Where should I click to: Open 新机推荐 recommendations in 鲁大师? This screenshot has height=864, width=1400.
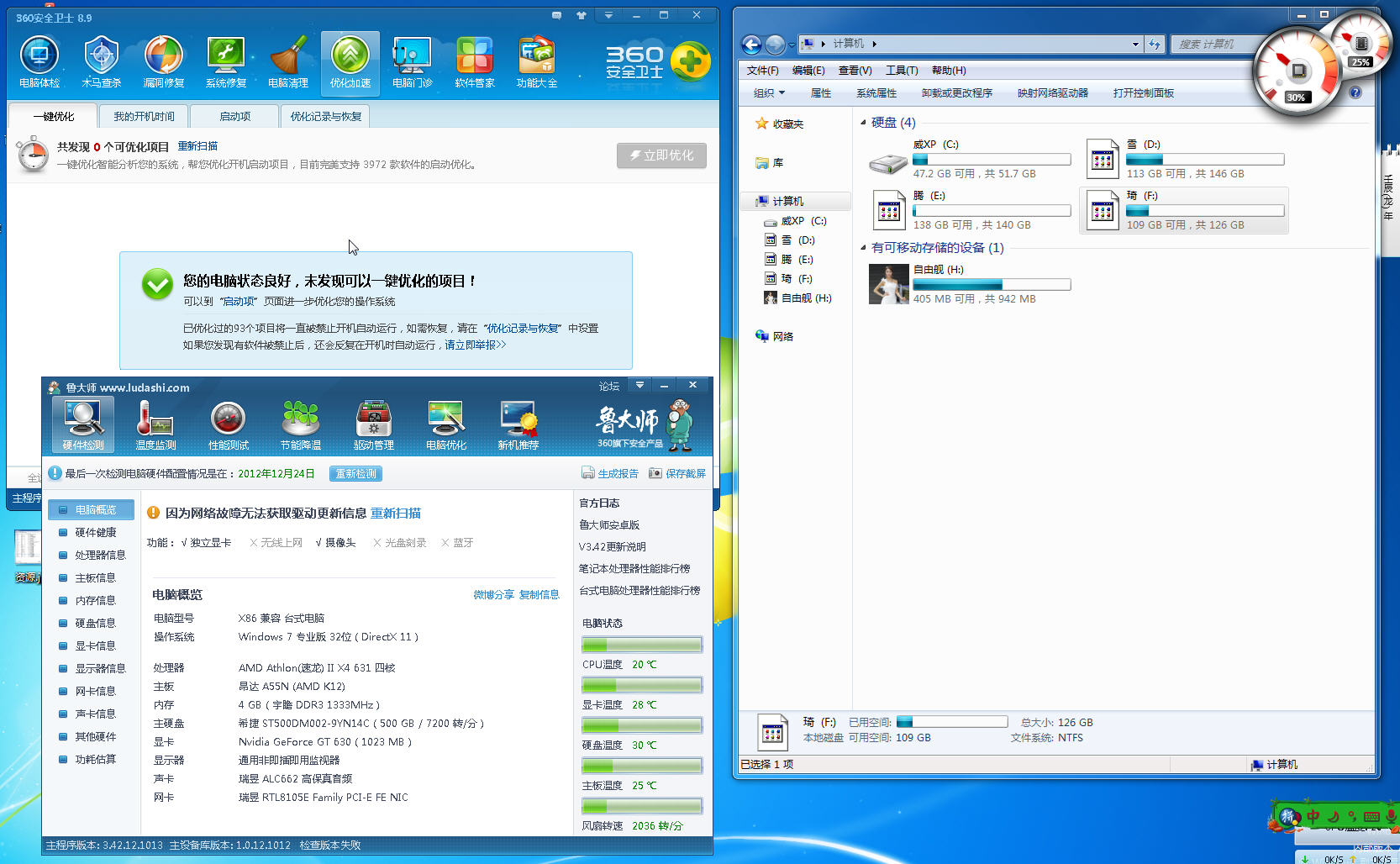pyautogui.click(x=518, y=423)
